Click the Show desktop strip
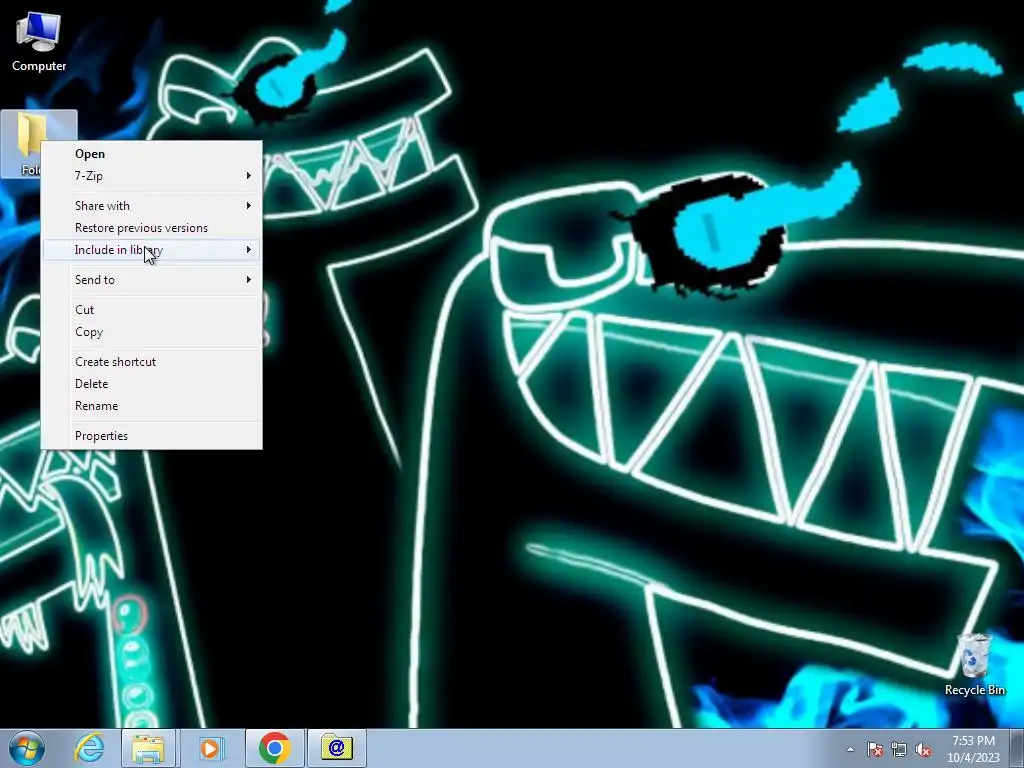Viewport: 1024px width, 768px height. 1017,748
